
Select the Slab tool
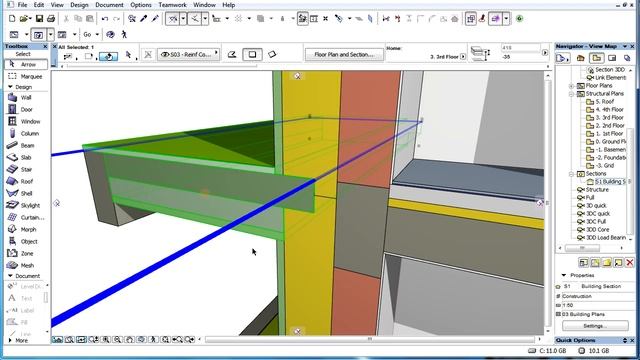[25, 157]
